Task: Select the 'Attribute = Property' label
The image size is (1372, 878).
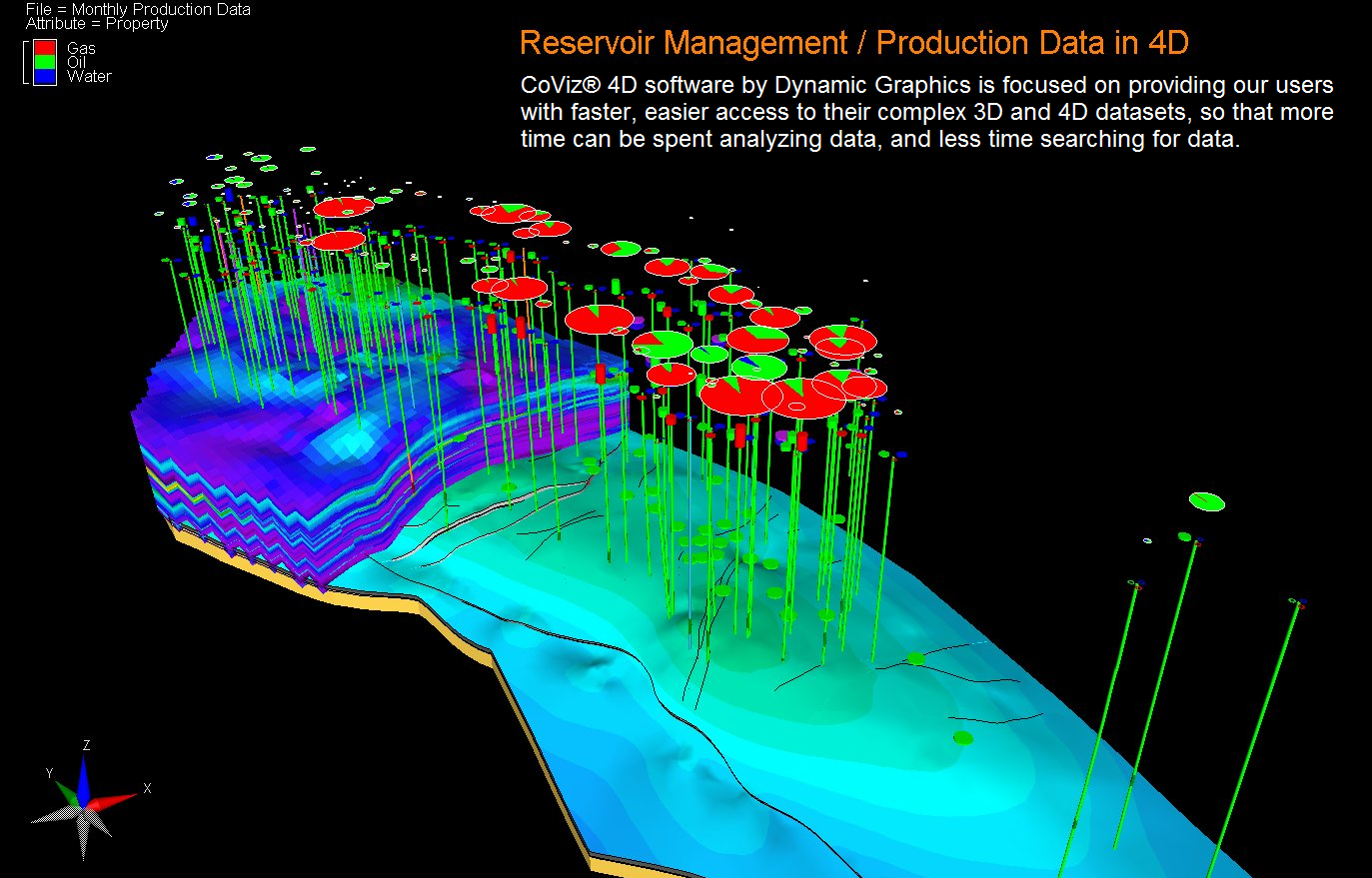Action: pyautogui.click(x=97, y=23)
